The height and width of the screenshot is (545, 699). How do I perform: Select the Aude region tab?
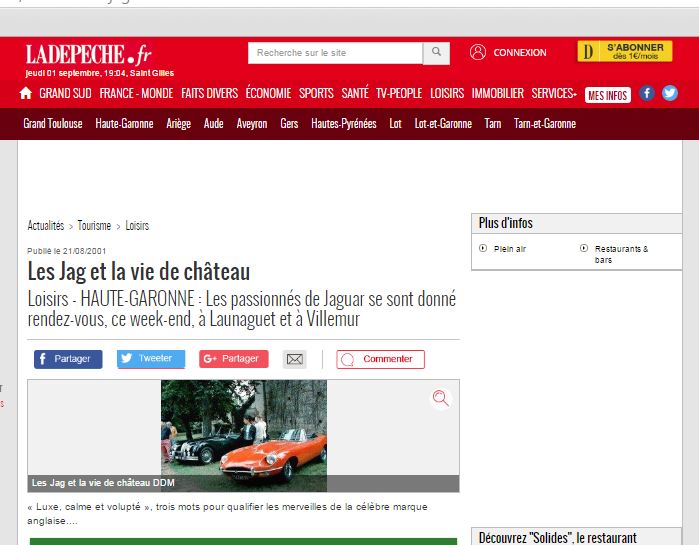click(x=214, y=123)
